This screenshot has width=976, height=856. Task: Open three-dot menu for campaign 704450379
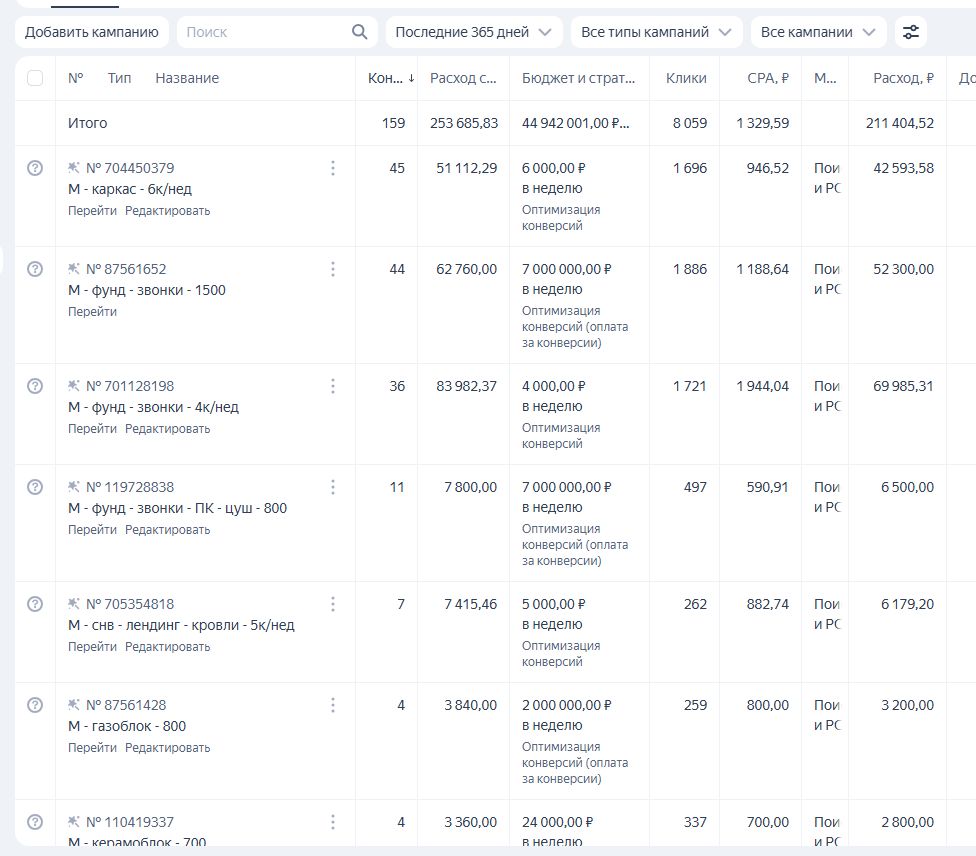[x=333, y=168]
